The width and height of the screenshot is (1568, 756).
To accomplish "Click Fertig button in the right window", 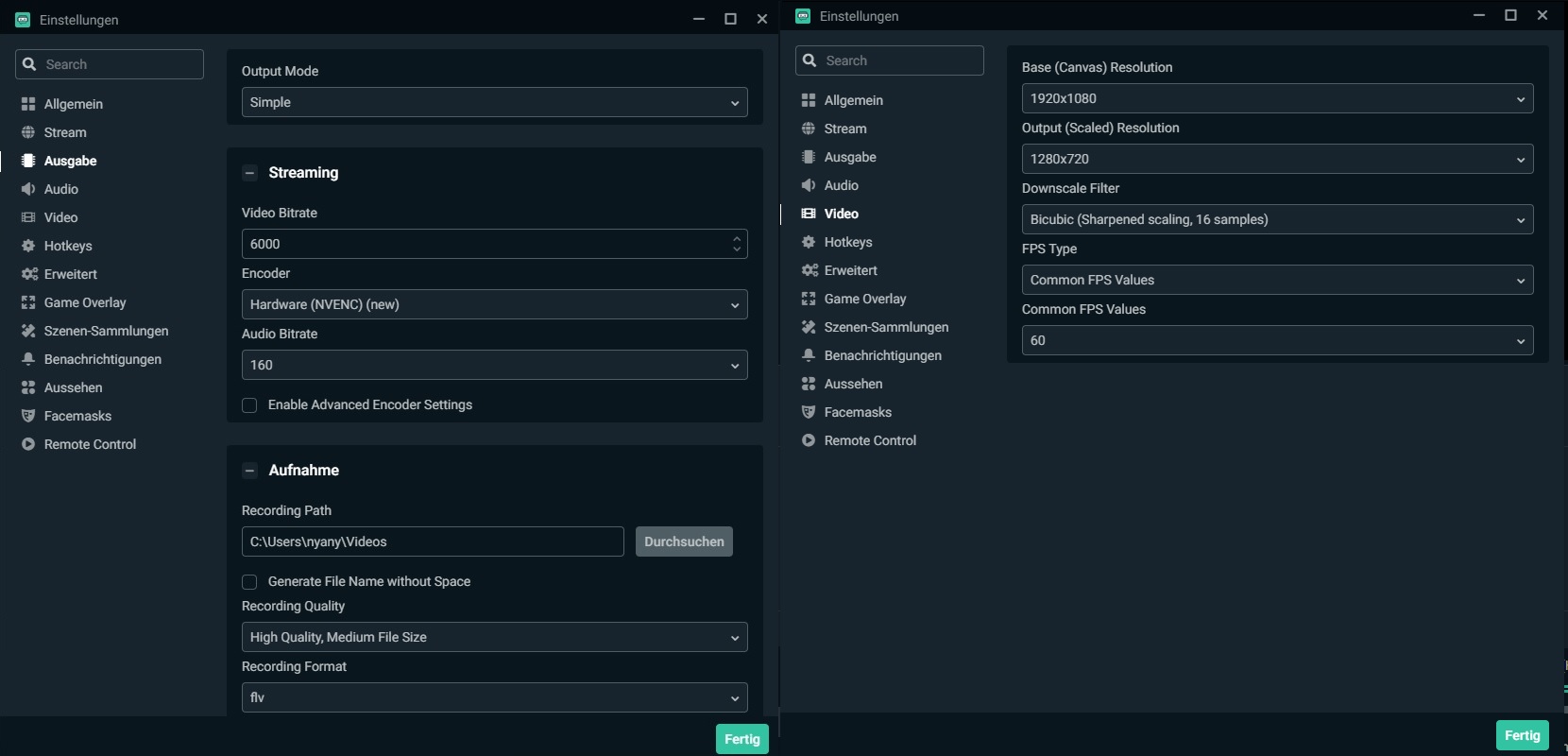I will coord(1522,735).
